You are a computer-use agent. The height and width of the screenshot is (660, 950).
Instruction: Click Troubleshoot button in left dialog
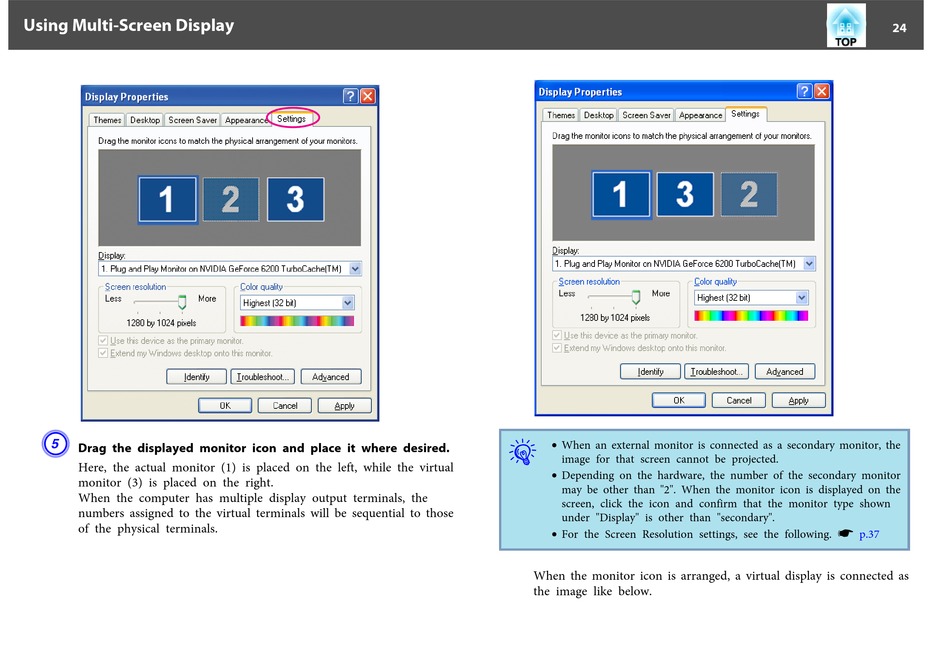pos(262,377)
